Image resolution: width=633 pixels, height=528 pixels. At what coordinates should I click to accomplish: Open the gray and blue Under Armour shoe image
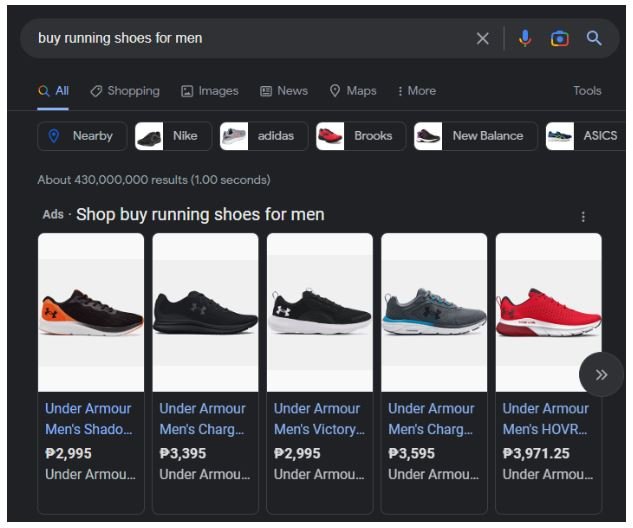click(434, 312)
